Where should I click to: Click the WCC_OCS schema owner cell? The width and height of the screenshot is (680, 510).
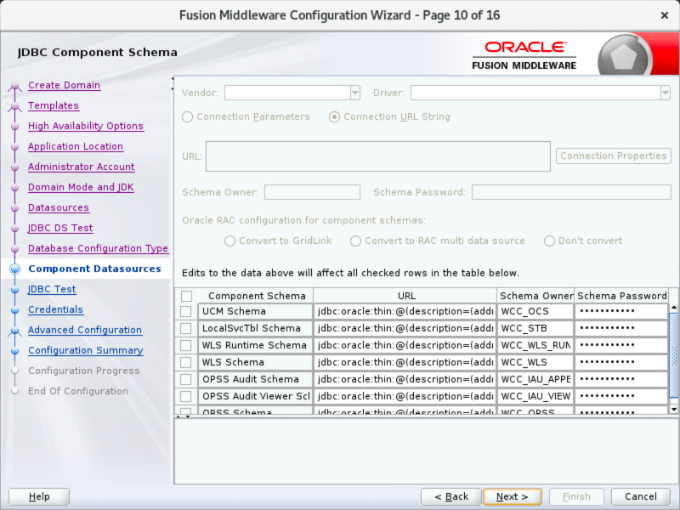click(536, 311)
